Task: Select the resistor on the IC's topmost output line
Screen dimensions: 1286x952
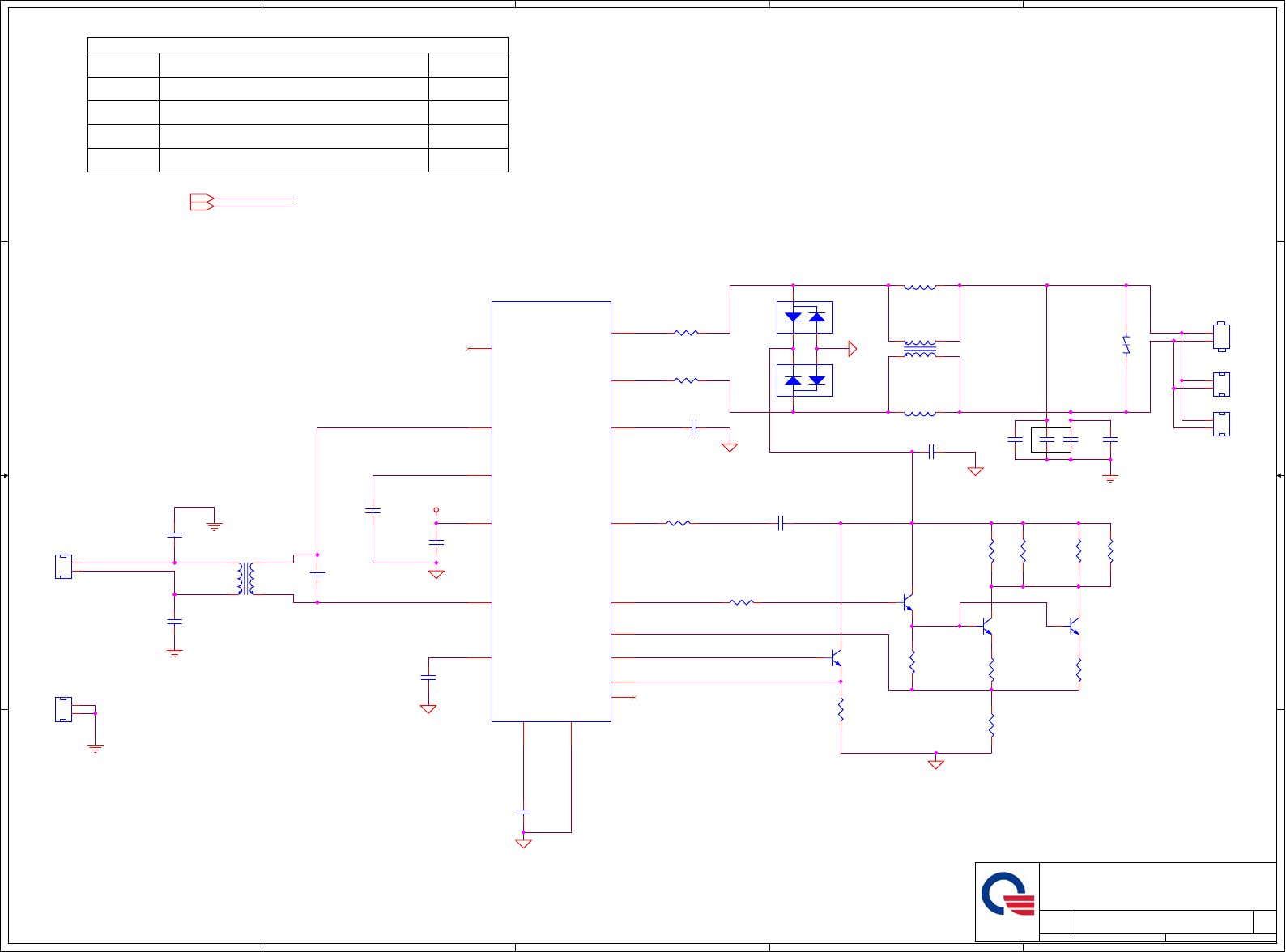Action: point(686,333)
